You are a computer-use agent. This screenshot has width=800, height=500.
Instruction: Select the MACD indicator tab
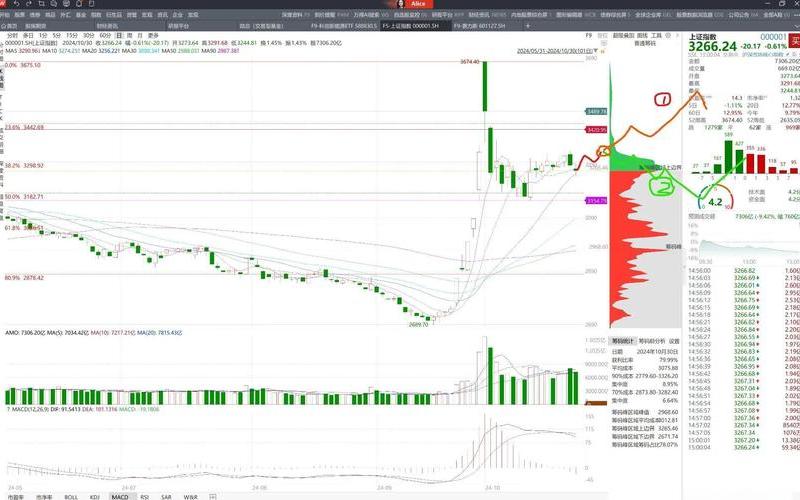[x=120, y=496]
